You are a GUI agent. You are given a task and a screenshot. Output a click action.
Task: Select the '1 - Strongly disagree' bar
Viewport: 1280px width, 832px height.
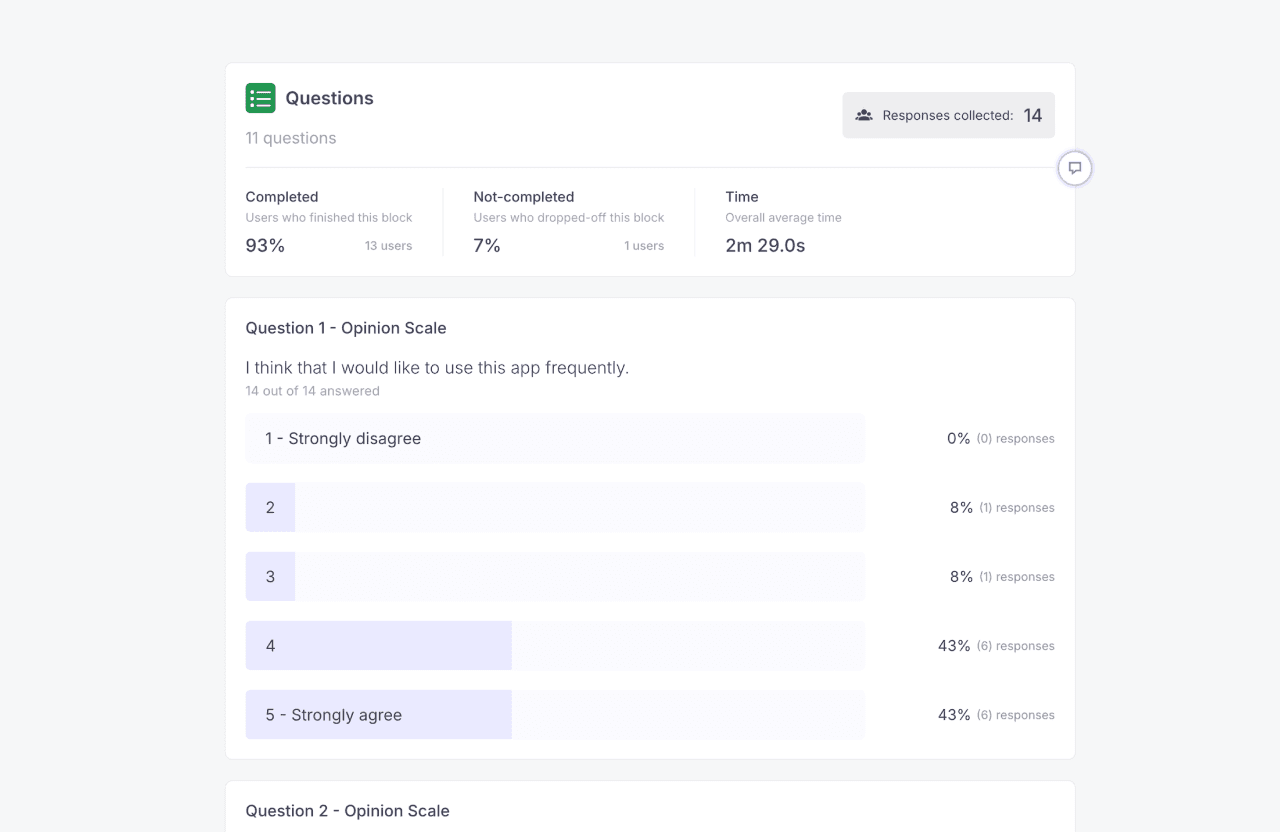[555, 439]
